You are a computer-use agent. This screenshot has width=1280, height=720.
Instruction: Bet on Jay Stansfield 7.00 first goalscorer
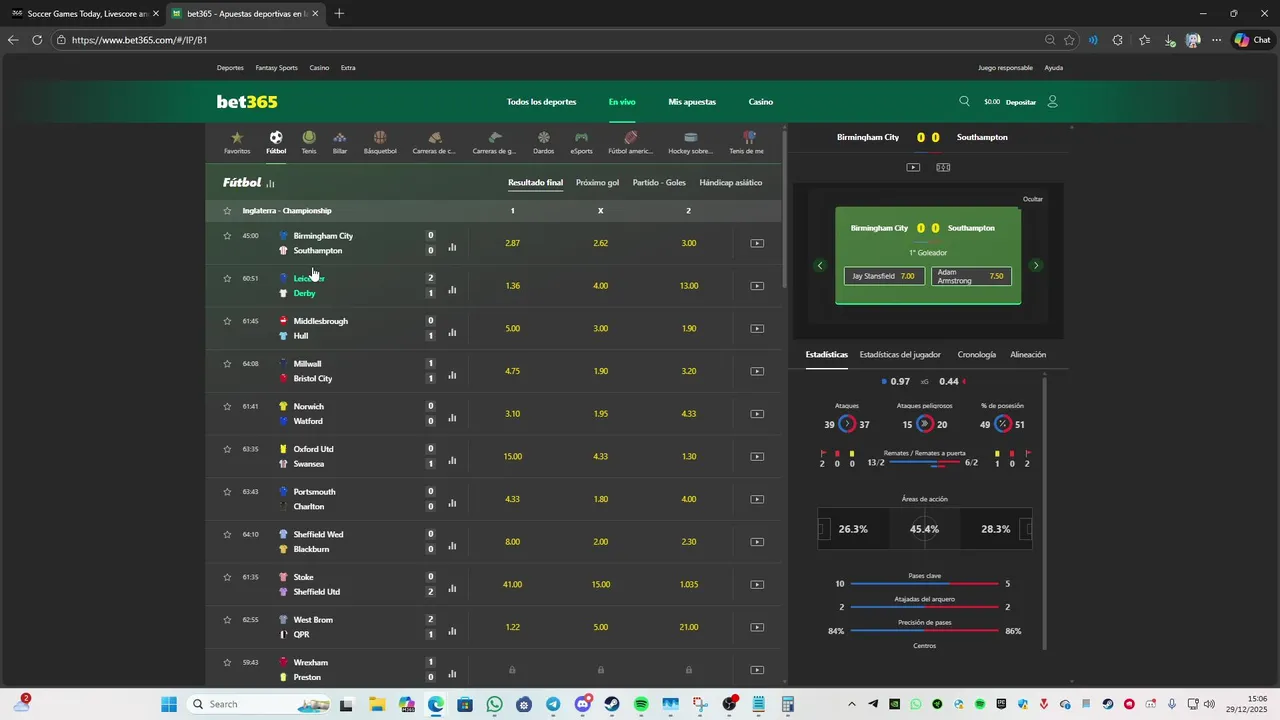[x=884, y=276]
